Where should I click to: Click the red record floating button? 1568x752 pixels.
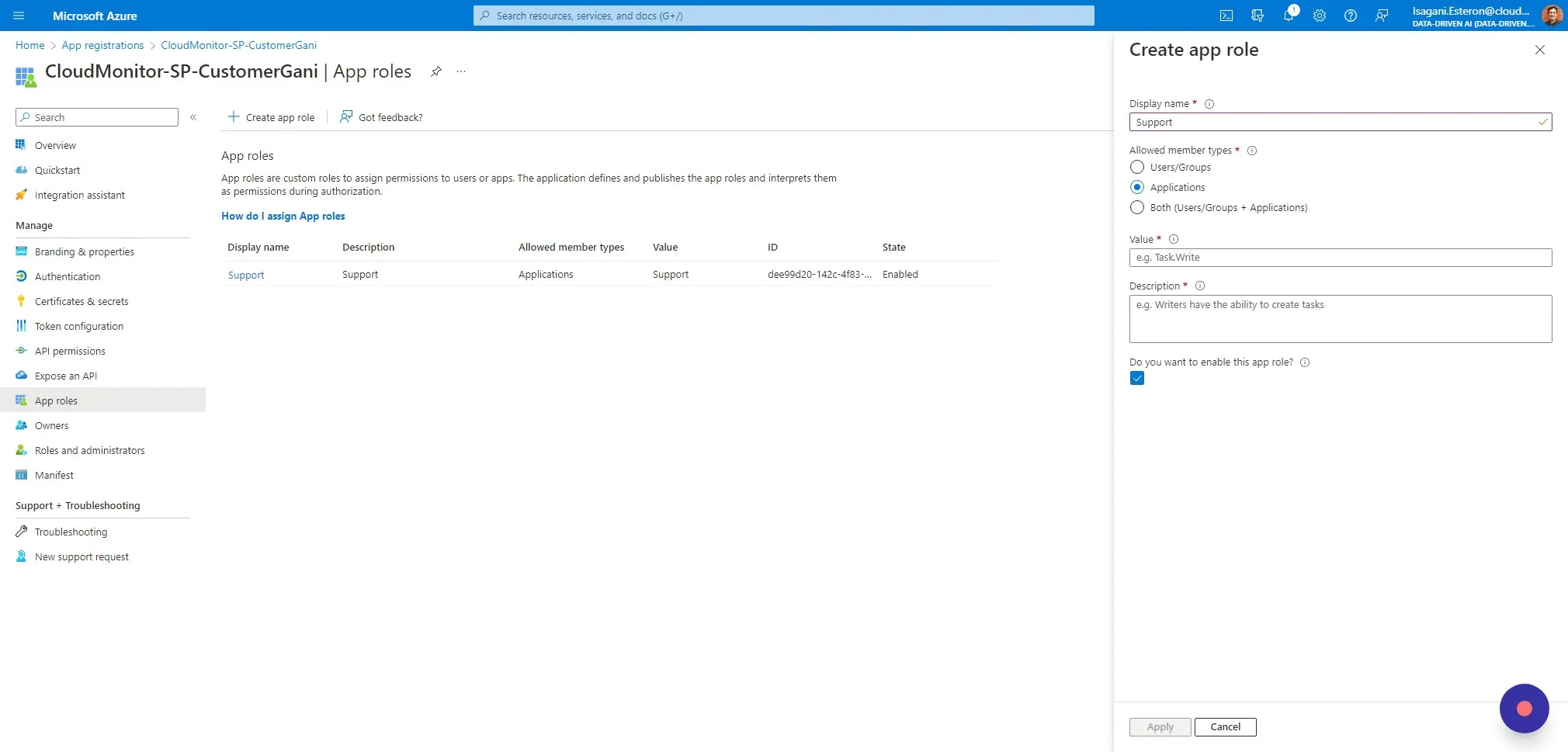coord(1525,709)
